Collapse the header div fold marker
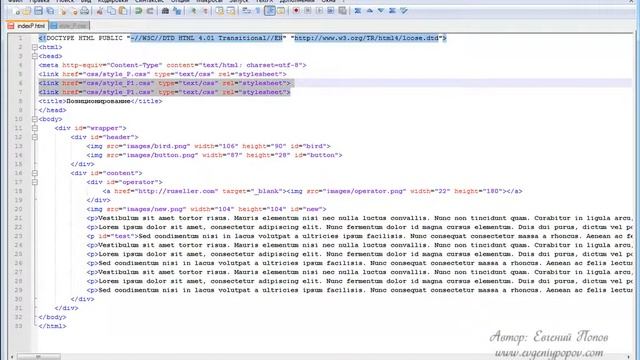The width and height of the screenshot is (640, 360). pos(35,137)
